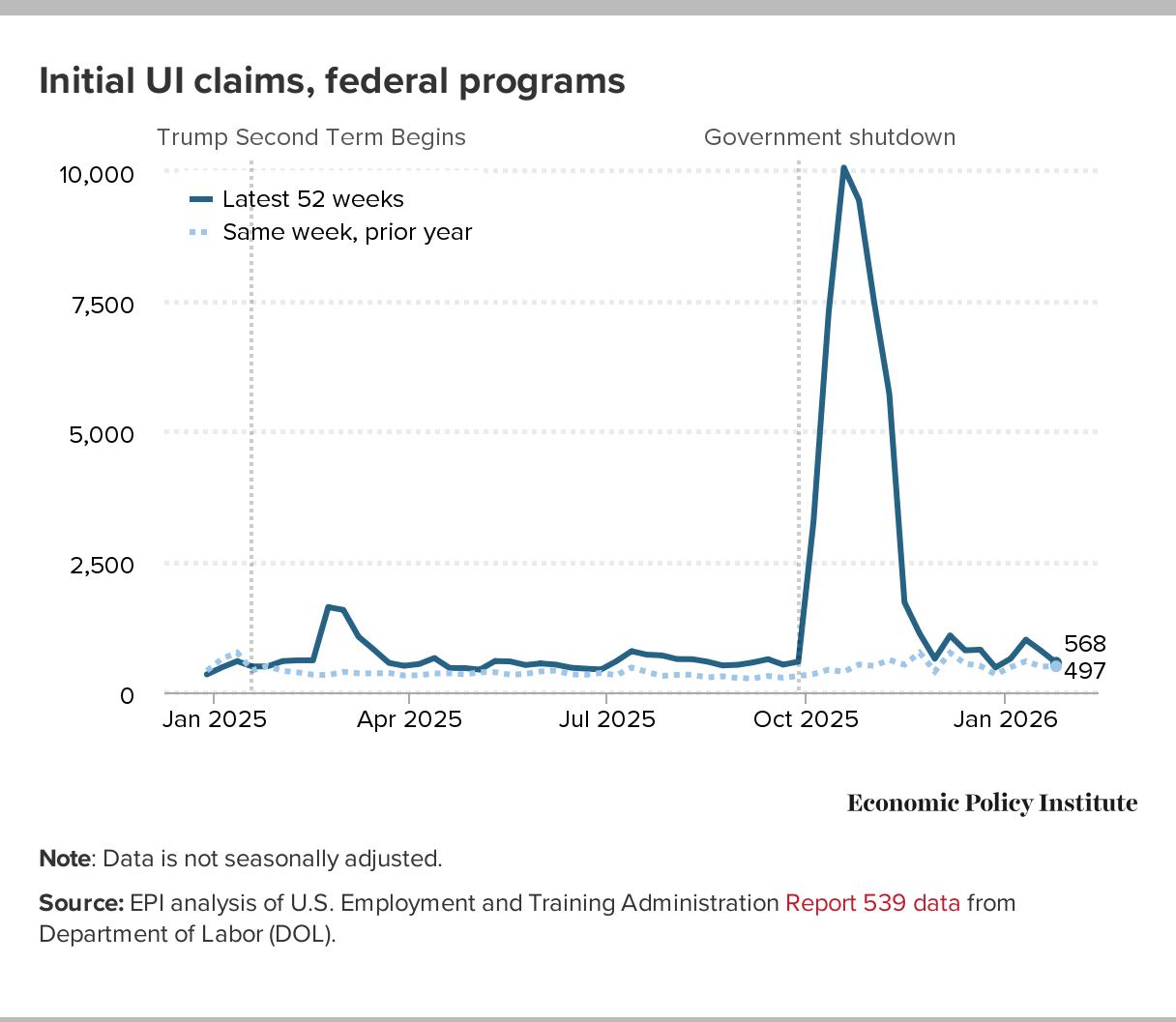
Task: Toggle the "Same week, prior year" legend entry
Action: click(x=347, y=232)
